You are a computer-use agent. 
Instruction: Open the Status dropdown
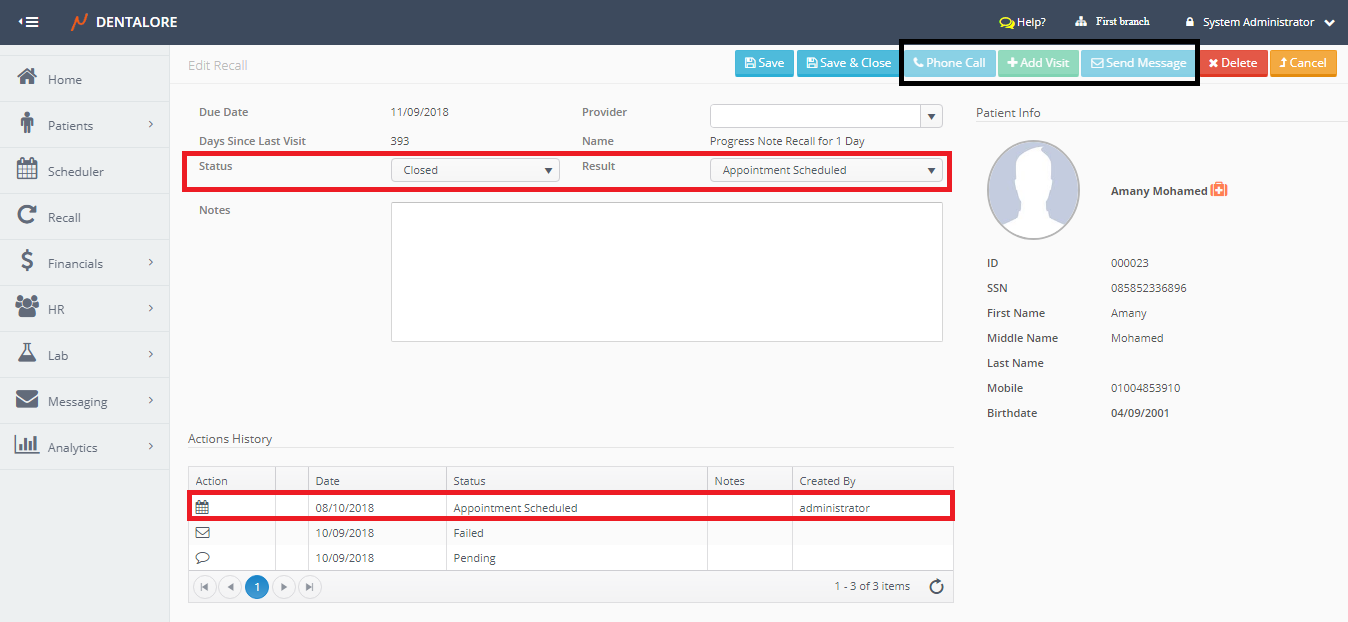[x=475, y=170]
